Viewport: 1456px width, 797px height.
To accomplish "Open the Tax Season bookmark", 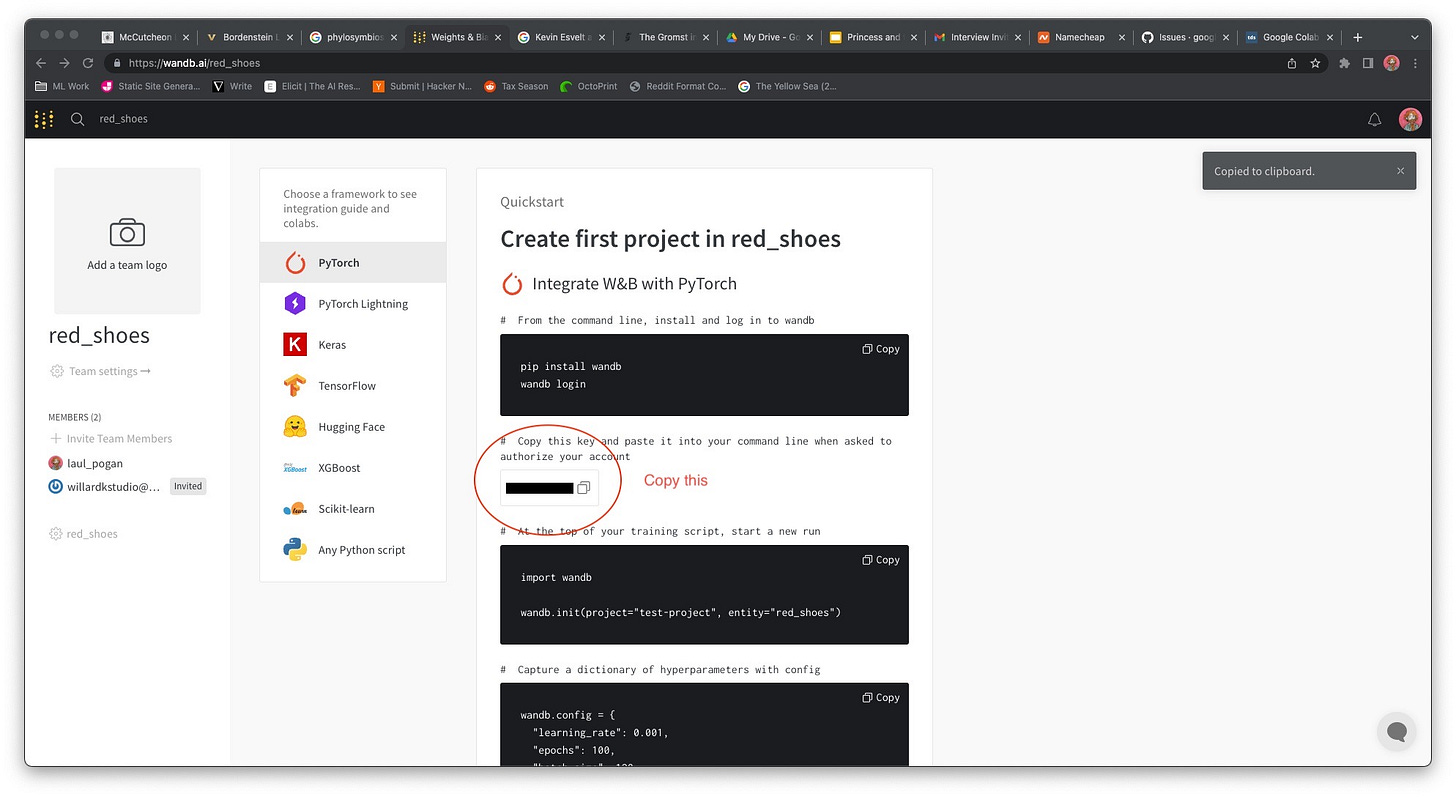I will click(x=516, y=86).
